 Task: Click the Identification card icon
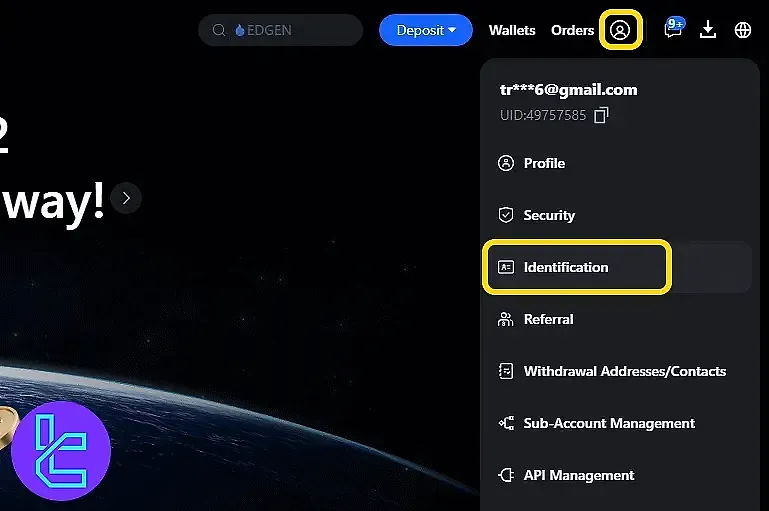(x=506, y=267)
